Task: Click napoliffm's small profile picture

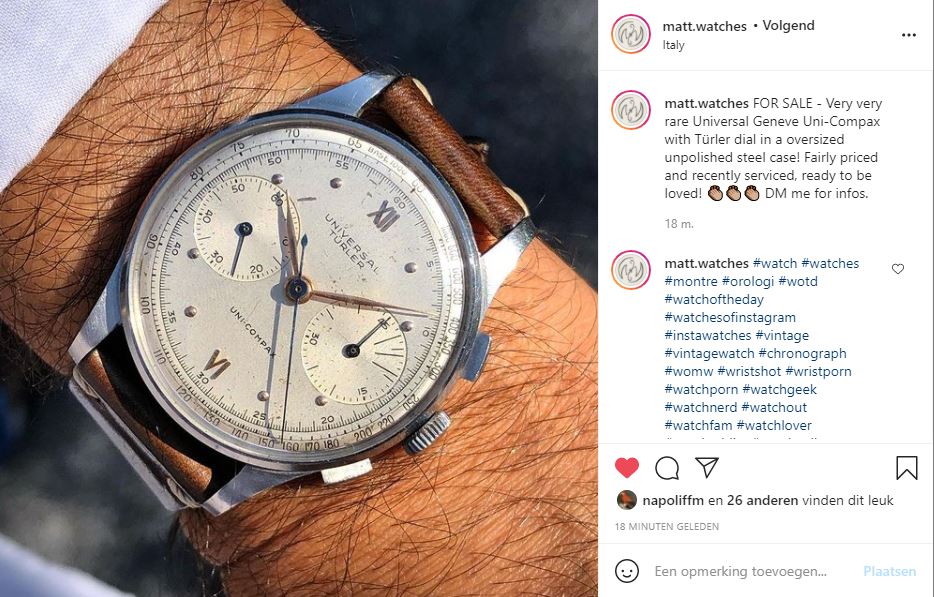Action: [627, 500]
